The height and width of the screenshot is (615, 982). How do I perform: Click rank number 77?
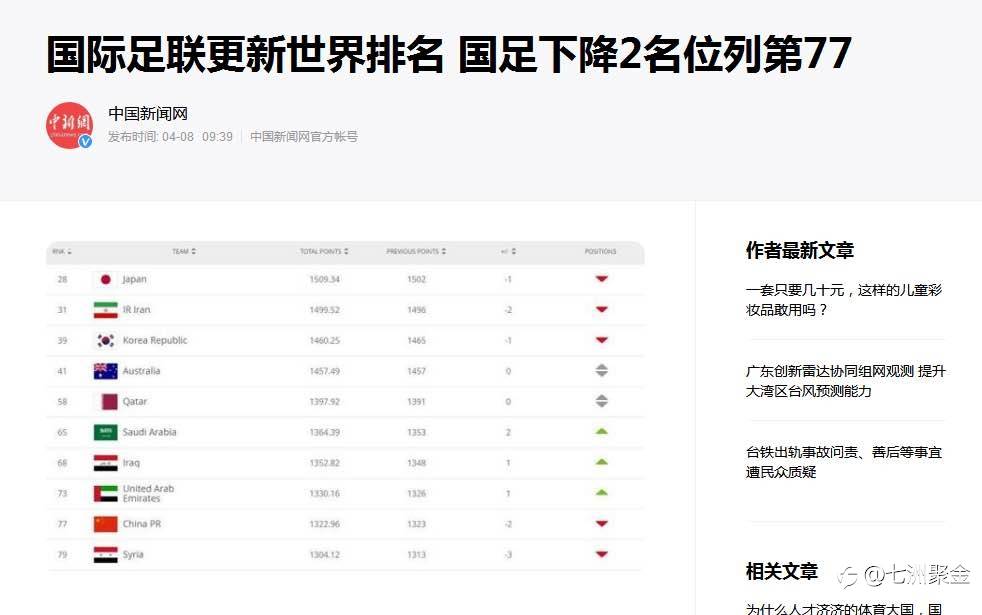[x=62, y=524]
